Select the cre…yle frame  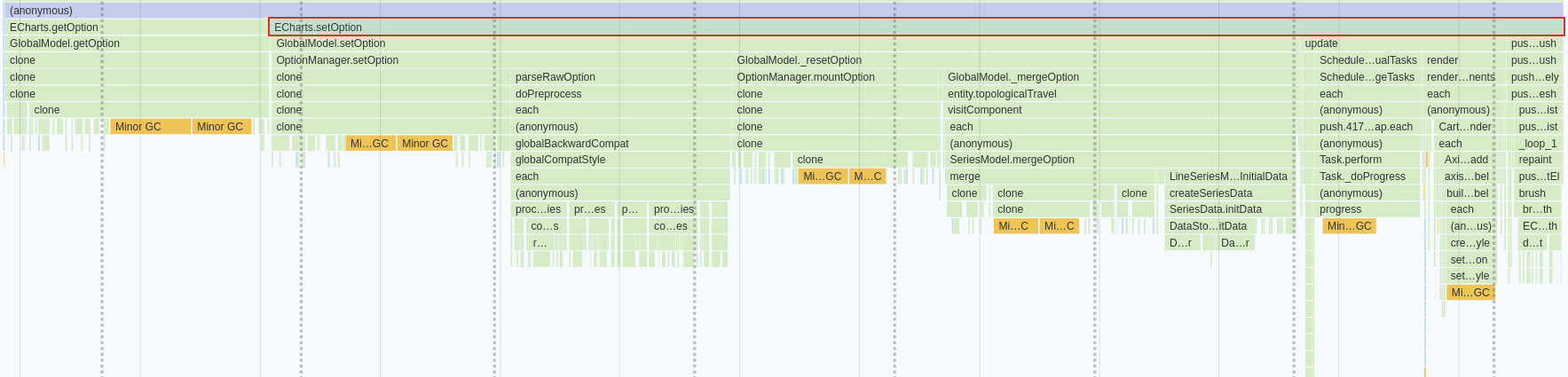pos(1470,243)
